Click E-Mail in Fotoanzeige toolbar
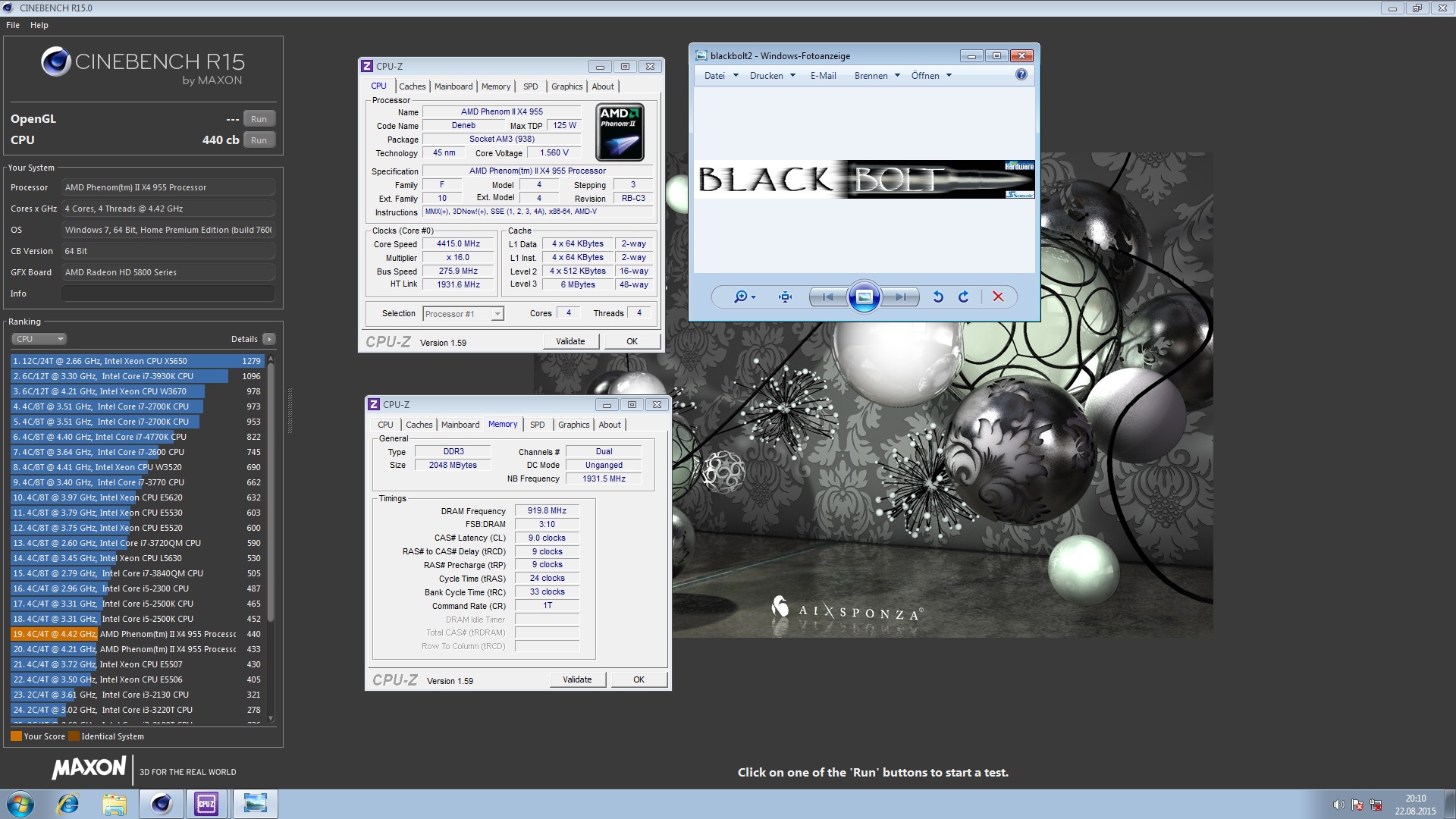 click(x=823, y=76)
